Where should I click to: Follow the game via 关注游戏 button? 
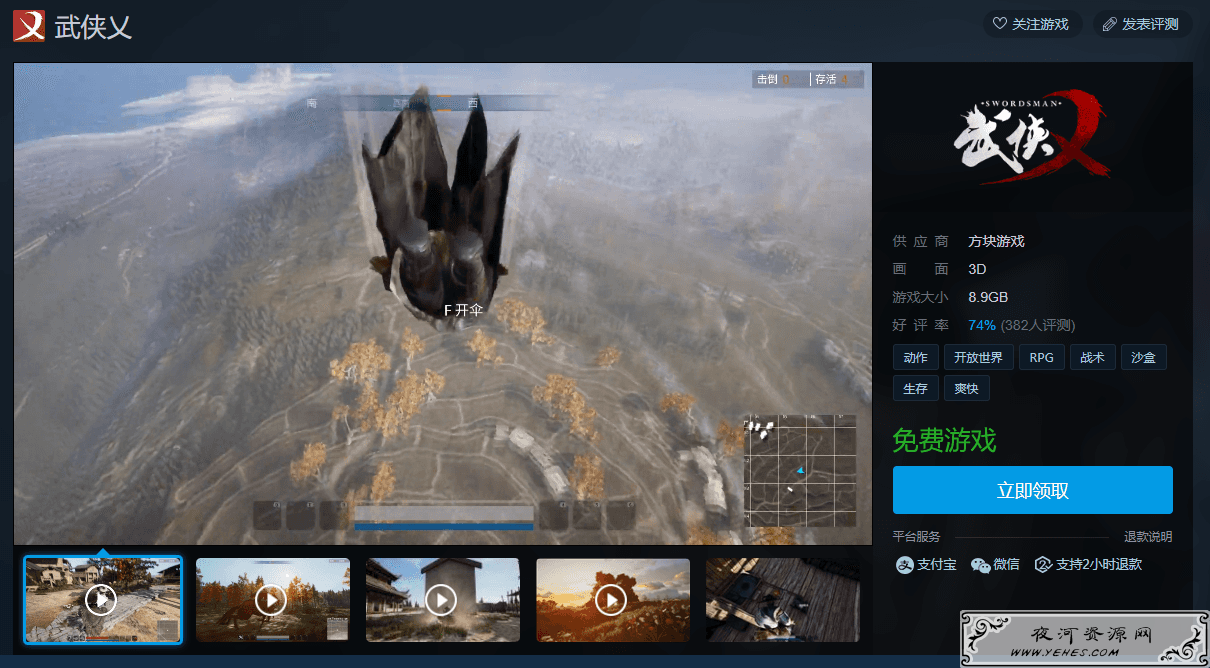pyautogui.click(x=1032, y=24)
